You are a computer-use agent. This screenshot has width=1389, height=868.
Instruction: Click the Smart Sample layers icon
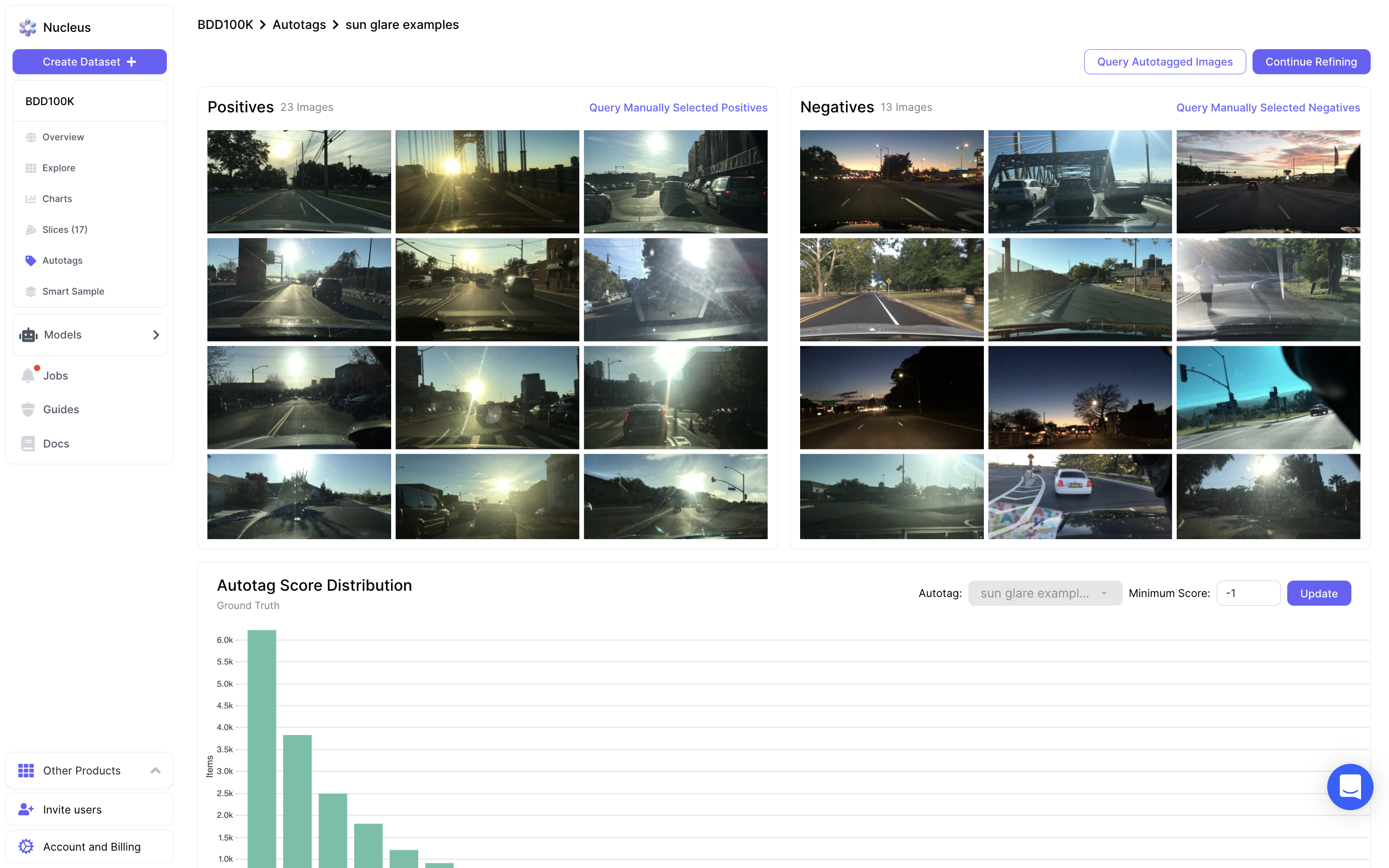click(x=30, y=292)
